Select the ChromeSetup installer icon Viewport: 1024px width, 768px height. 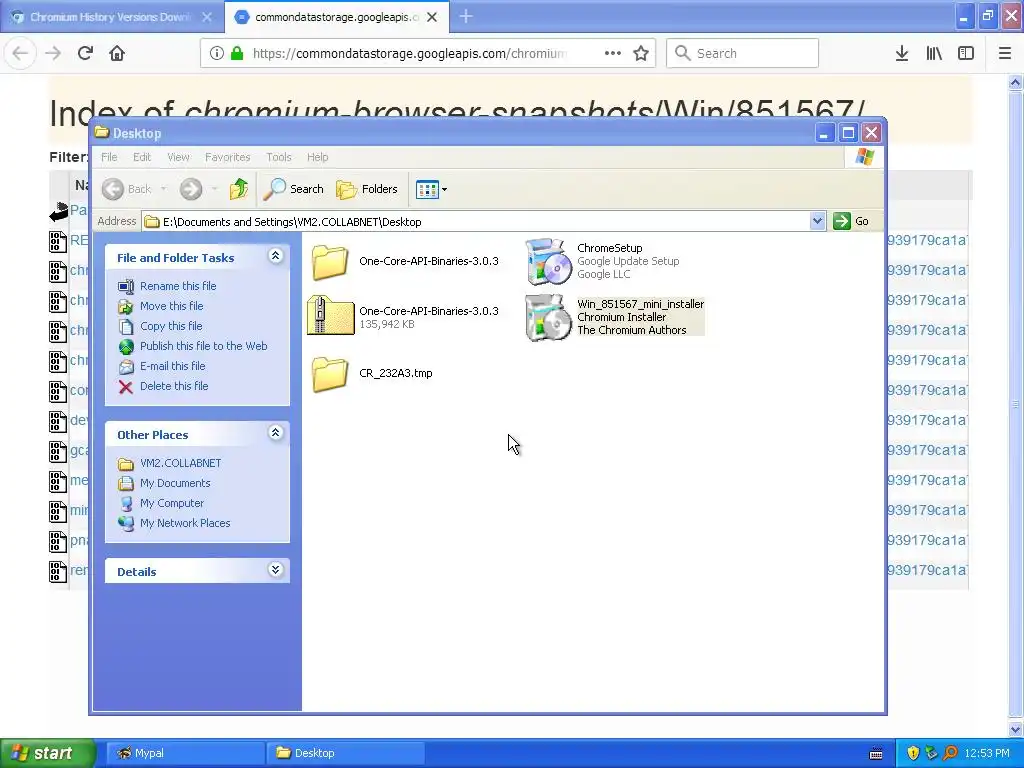[549, 261]
